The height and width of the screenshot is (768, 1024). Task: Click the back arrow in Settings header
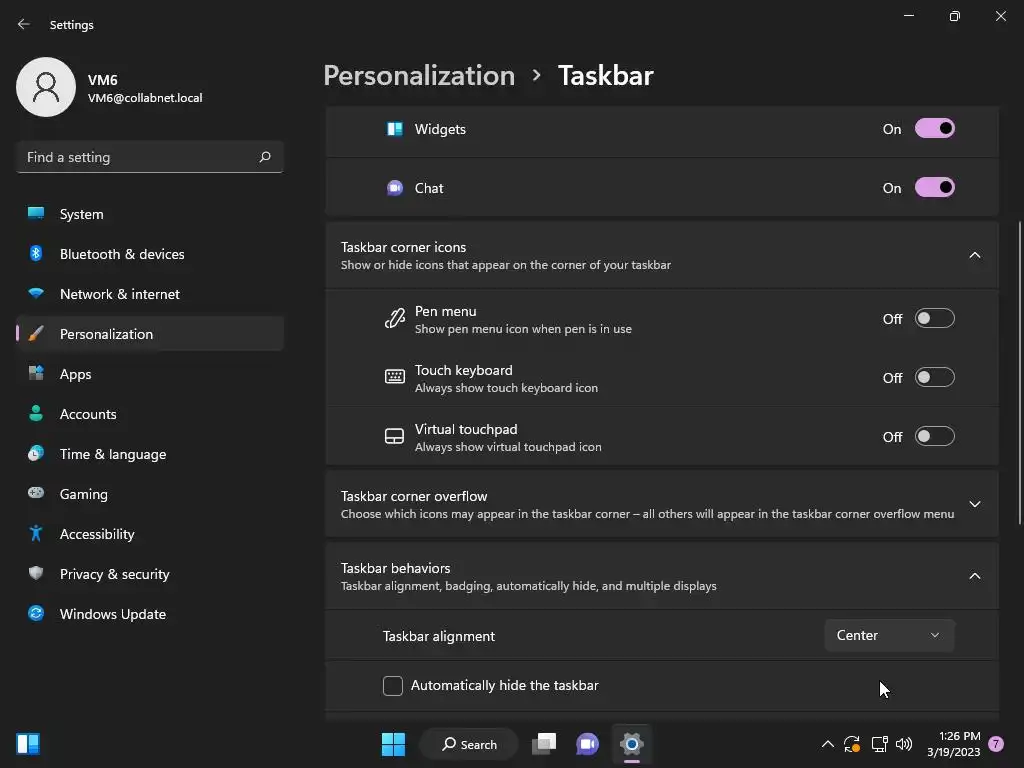coord(24,24)
